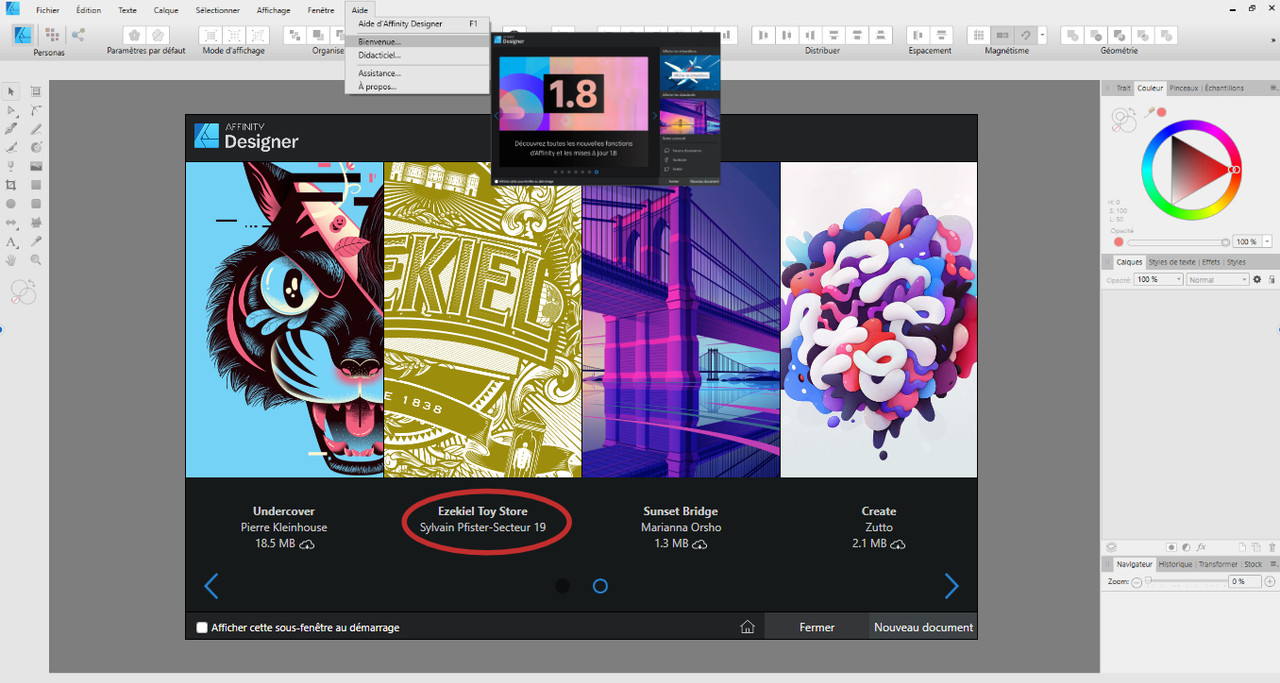This screenshot has width=1280, height=683.
Task: Show previous samples with left arrow
Action: [x=211, y=586]
